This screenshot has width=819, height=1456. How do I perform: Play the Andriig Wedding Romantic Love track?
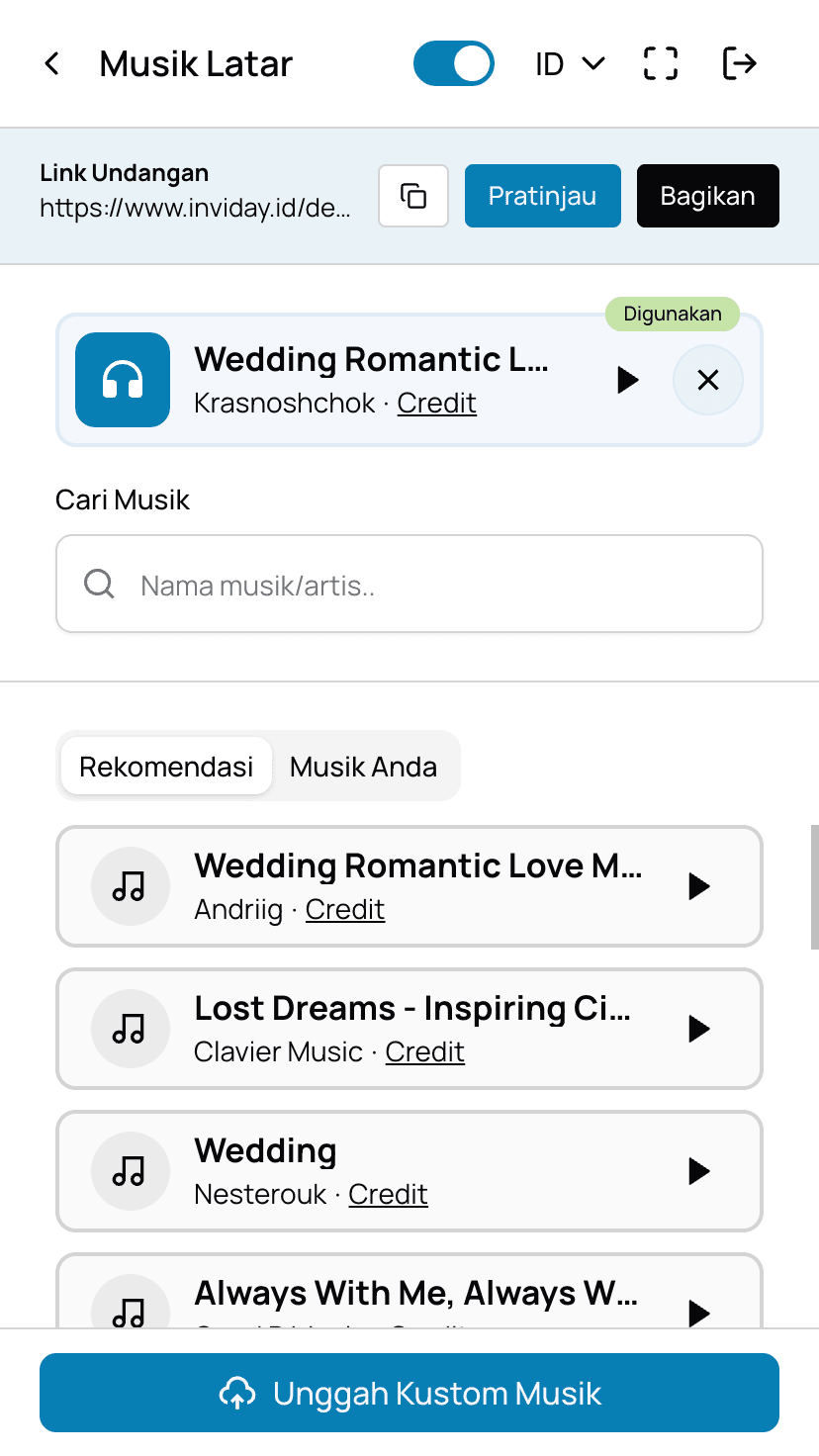699,886
